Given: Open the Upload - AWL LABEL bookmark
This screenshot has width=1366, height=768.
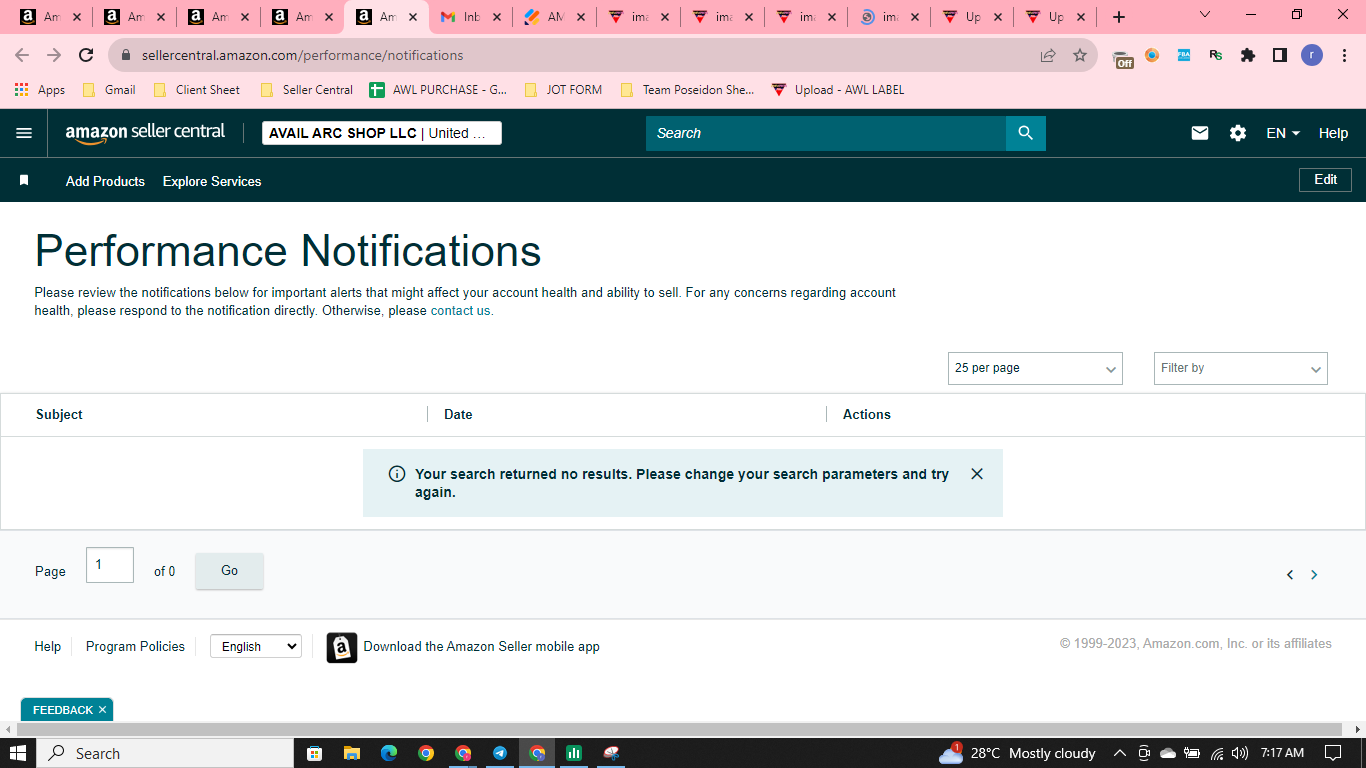Looking at the screenshot, I should (x=838, y=90).
